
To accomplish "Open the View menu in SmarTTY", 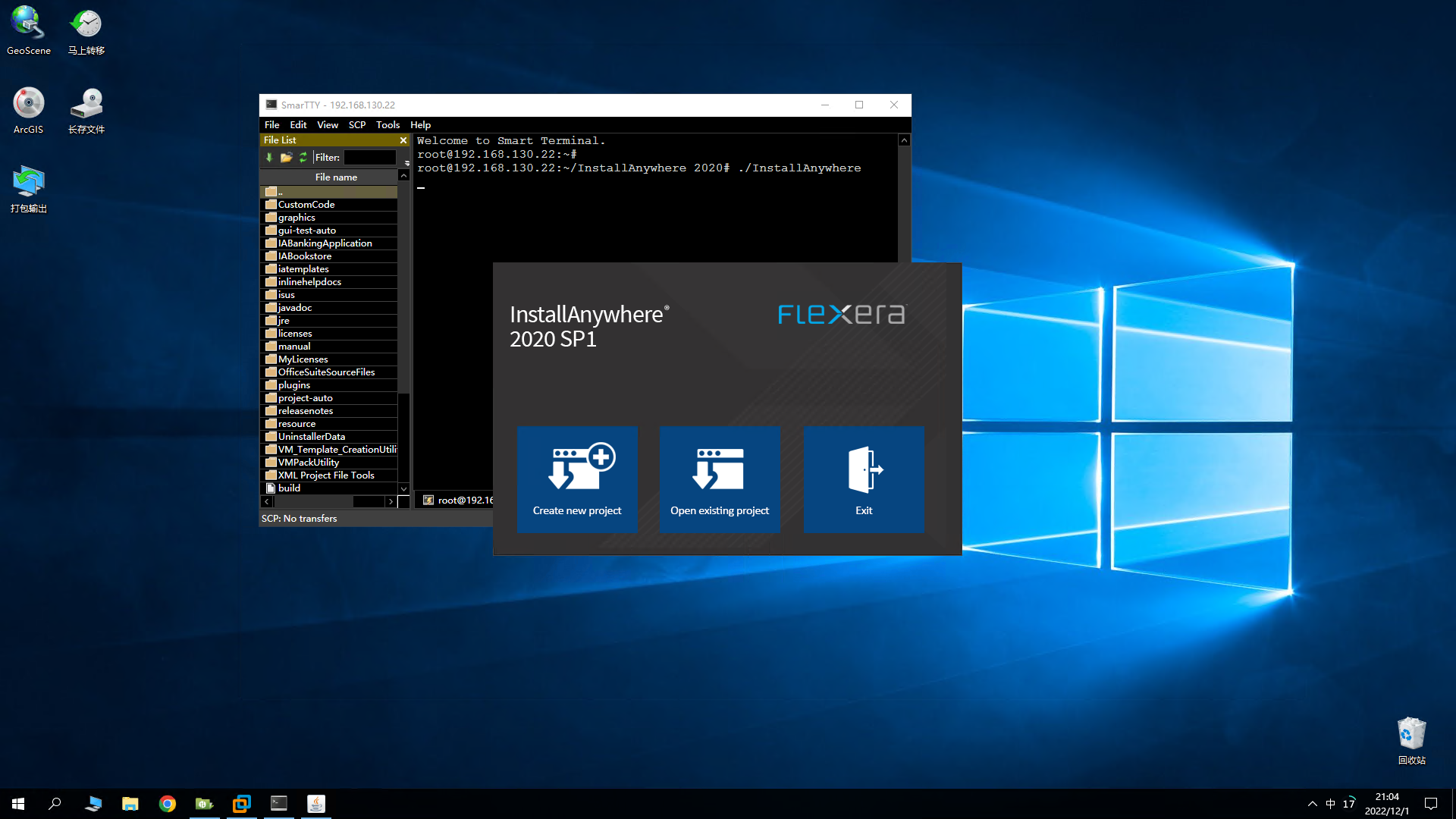I will (328, 125).
